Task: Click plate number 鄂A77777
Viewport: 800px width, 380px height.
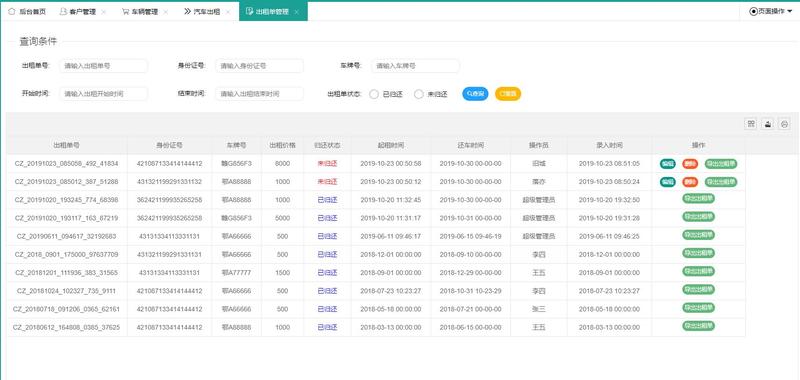Action: coord(237,273)
